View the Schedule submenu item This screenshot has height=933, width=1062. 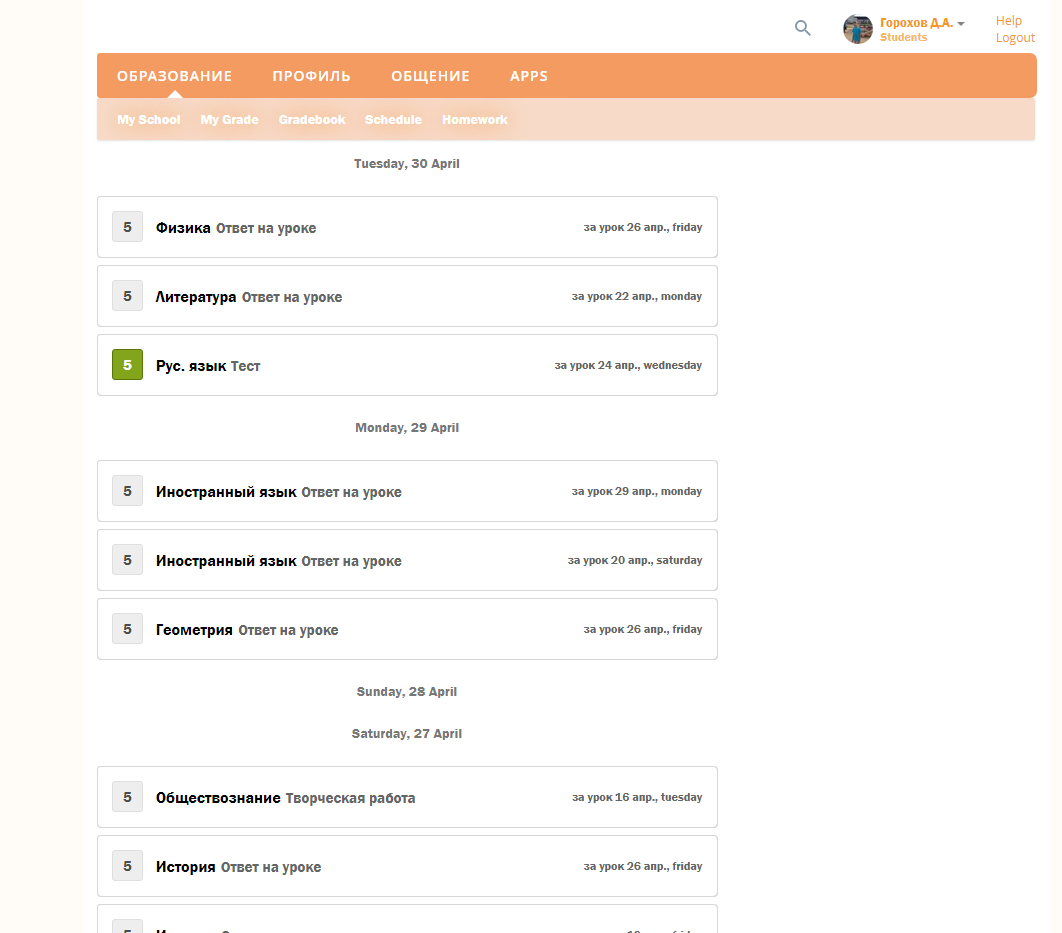coord(394,120)
